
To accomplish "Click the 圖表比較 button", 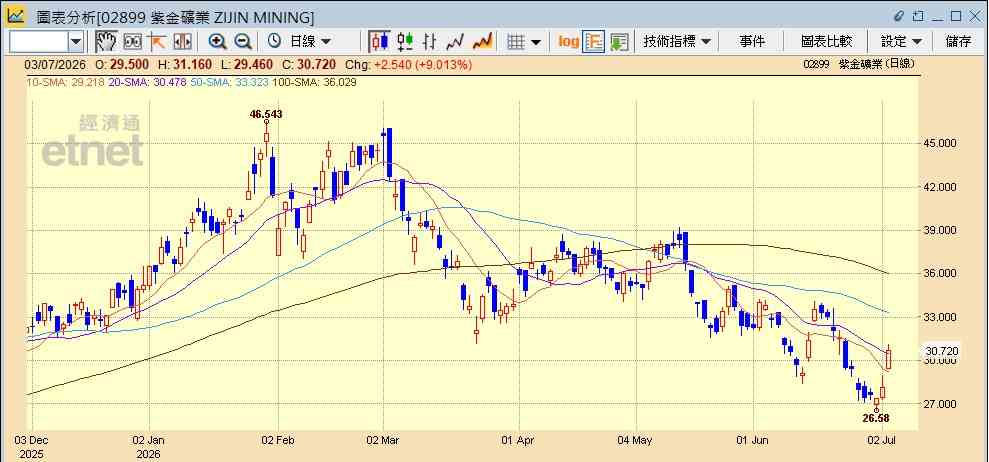I will (826, 42).
